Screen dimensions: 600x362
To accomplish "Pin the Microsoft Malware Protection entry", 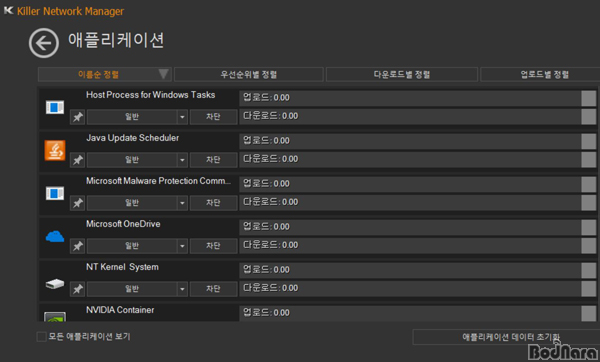I will coord(77,203).
